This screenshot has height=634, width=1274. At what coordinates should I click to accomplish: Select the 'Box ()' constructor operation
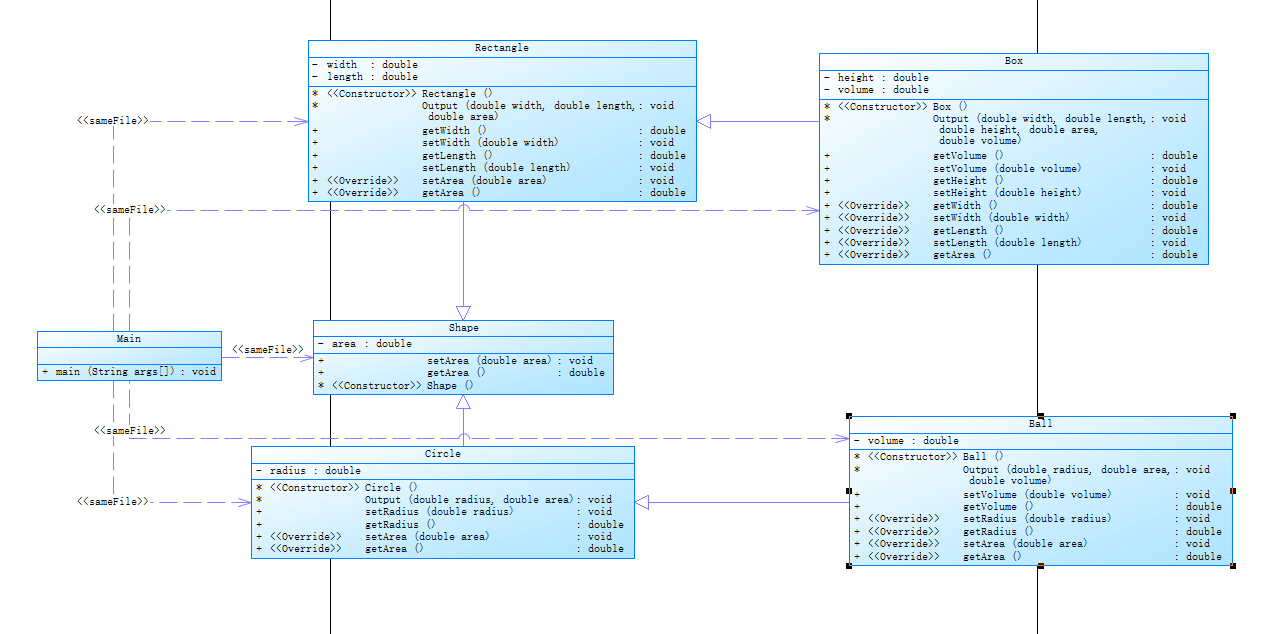[895, 107]
